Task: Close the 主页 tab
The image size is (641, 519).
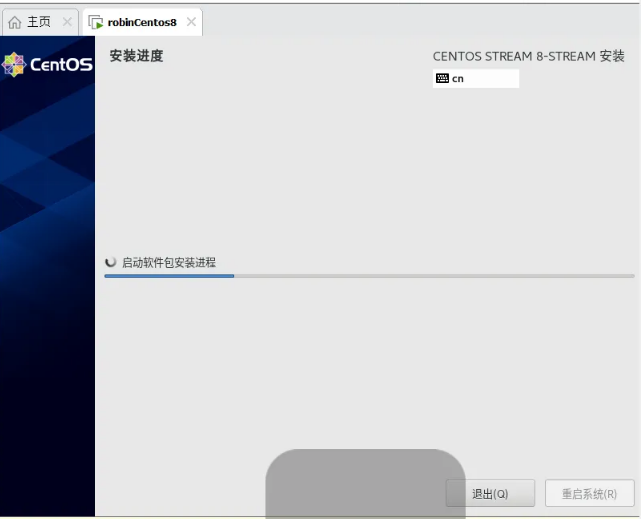Action: 67,22
